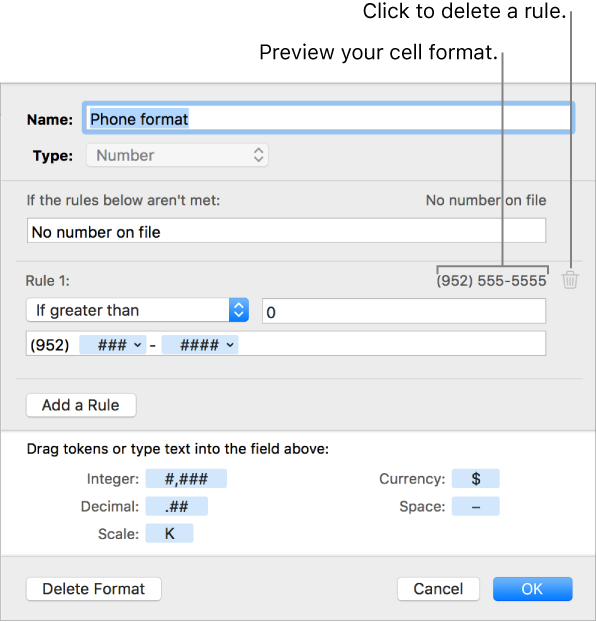Click the No number on file text field
Screen dimensions: 596x622
pyautogui.click(x=286, y=231)
